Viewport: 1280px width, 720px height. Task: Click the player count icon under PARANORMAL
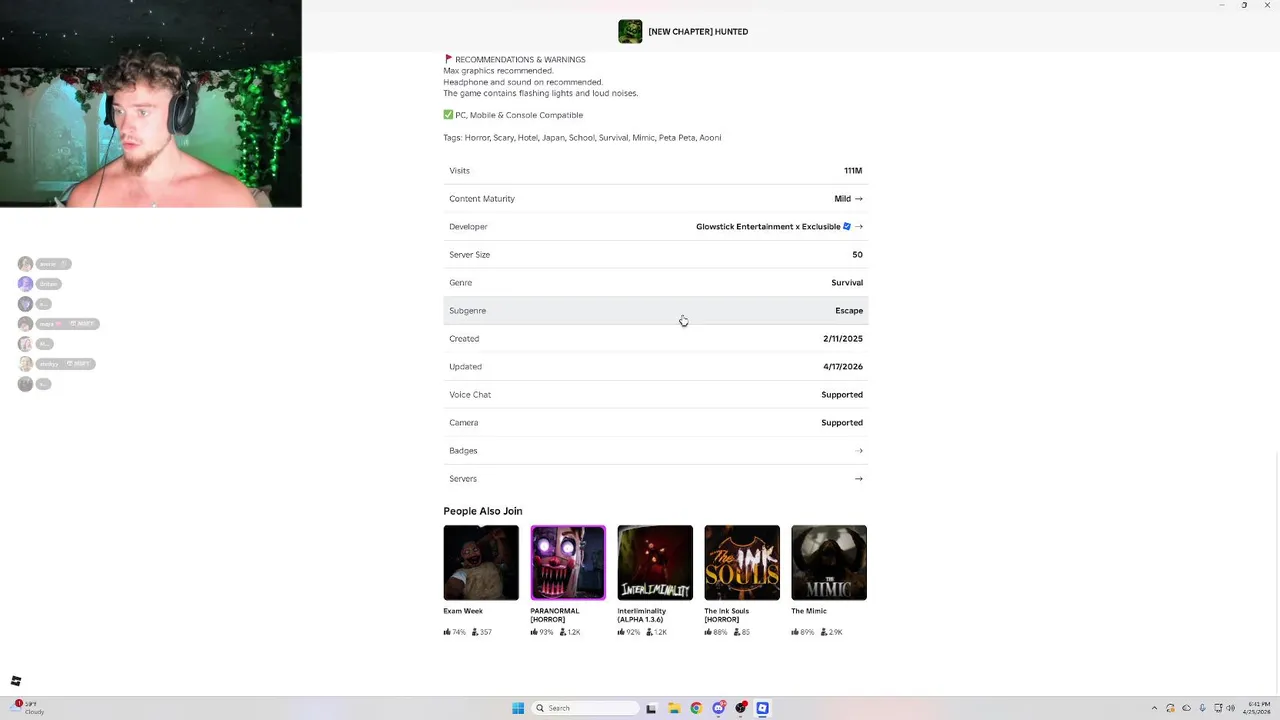coord(563,632)
